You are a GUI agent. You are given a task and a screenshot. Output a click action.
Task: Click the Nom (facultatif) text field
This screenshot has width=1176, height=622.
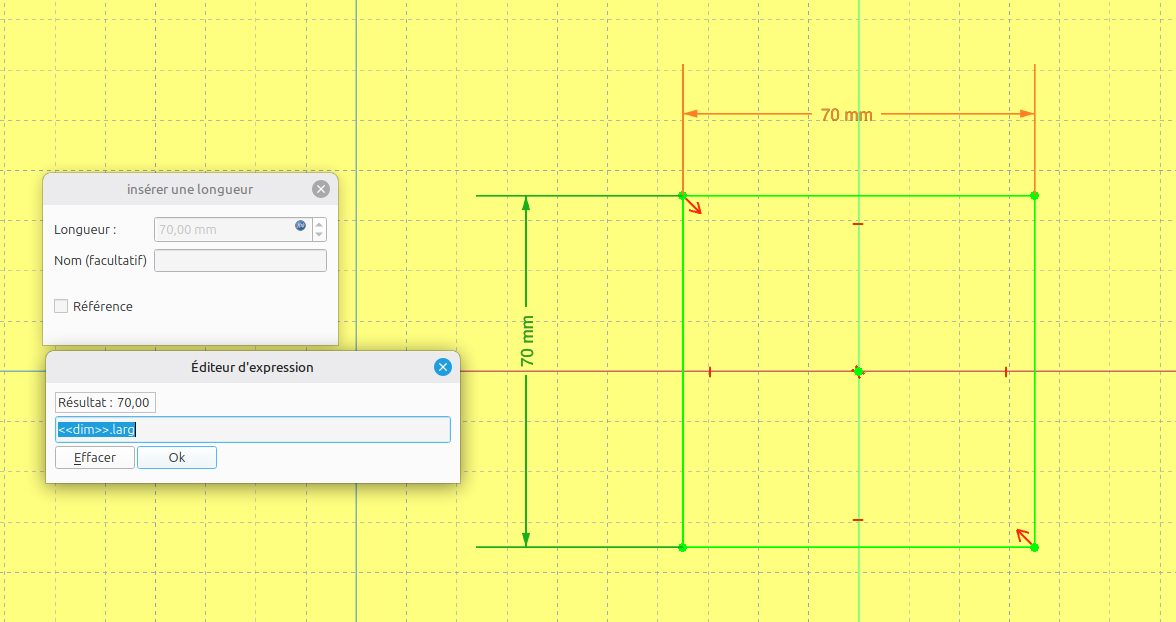pyautogui.click(x=240, y=261)
